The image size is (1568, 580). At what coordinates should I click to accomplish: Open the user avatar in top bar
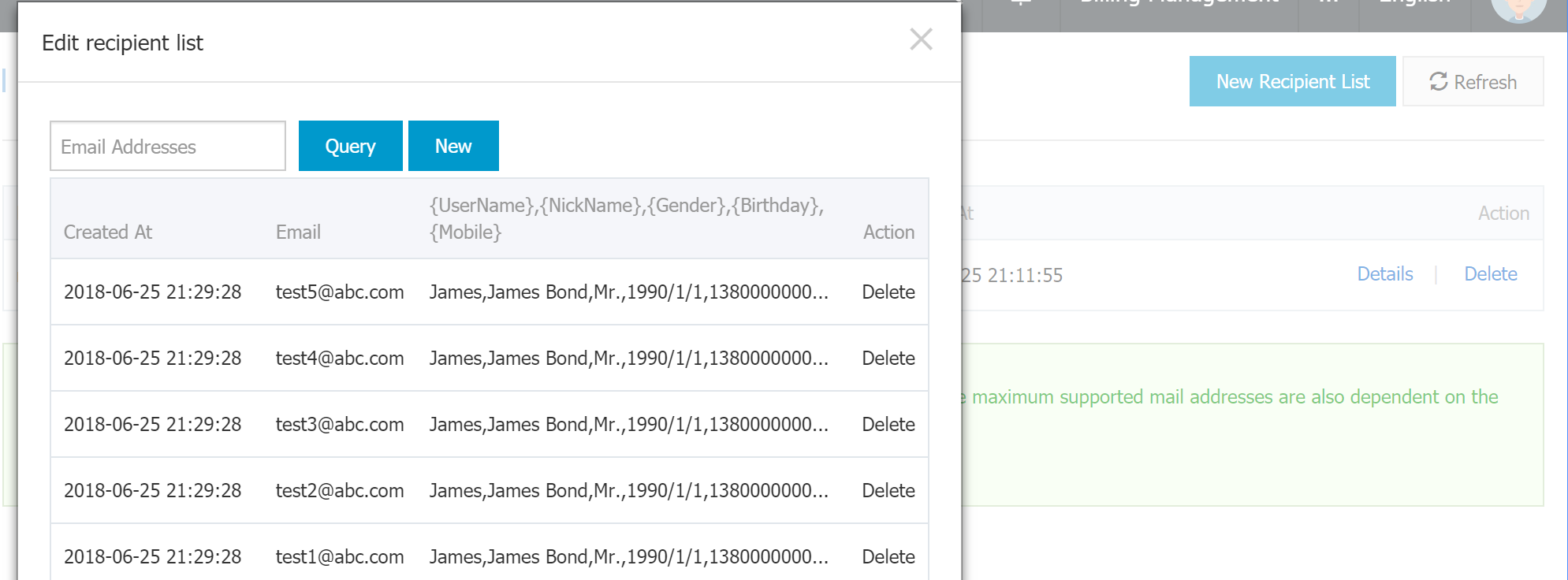click(1518, 8)
